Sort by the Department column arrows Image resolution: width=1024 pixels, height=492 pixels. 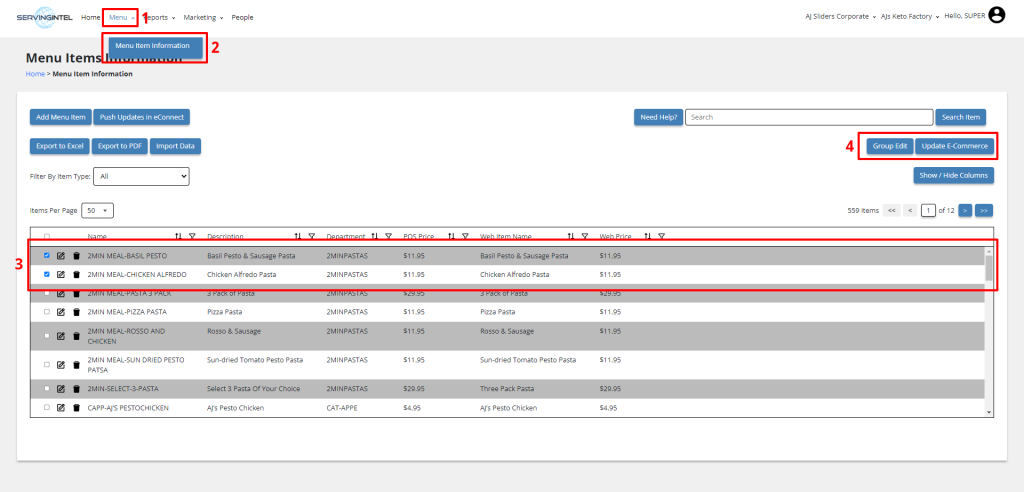click(374, 236)
